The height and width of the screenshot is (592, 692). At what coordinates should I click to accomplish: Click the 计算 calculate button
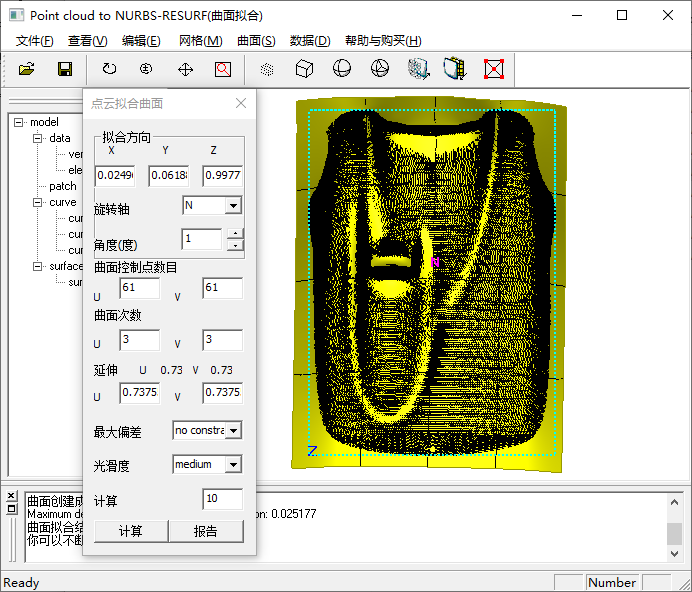(130, 531)
